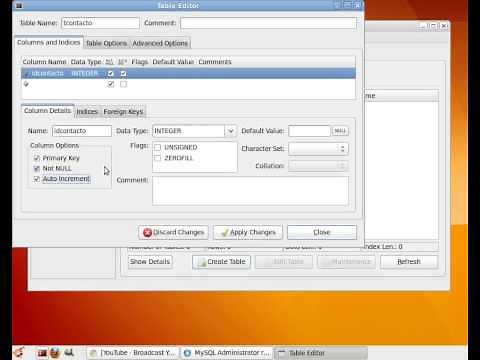
Task: Click the launcher icon right of Firefox
Action: coord(69,353)
